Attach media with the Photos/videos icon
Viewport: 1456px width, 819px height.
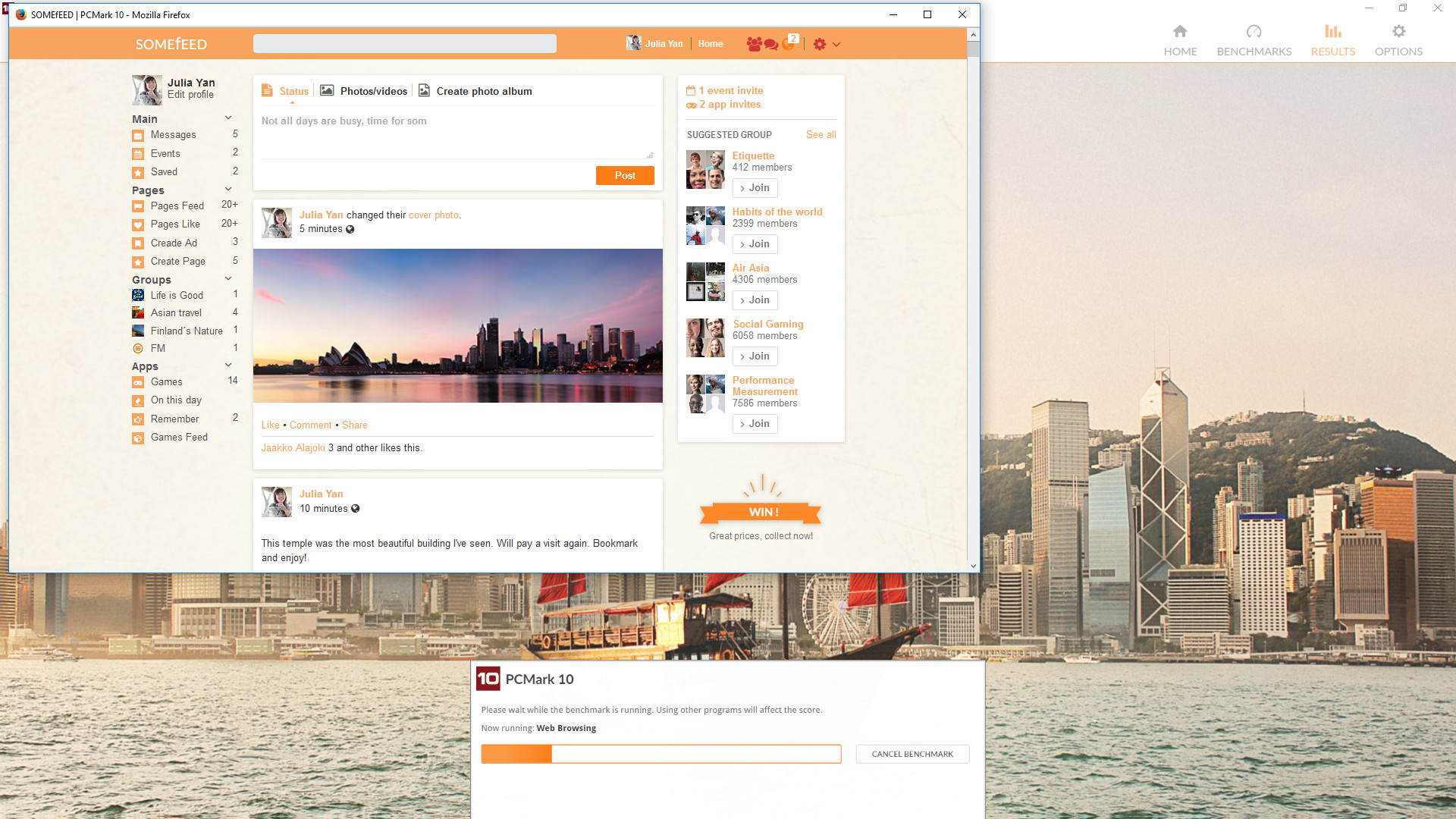[327, 90]
